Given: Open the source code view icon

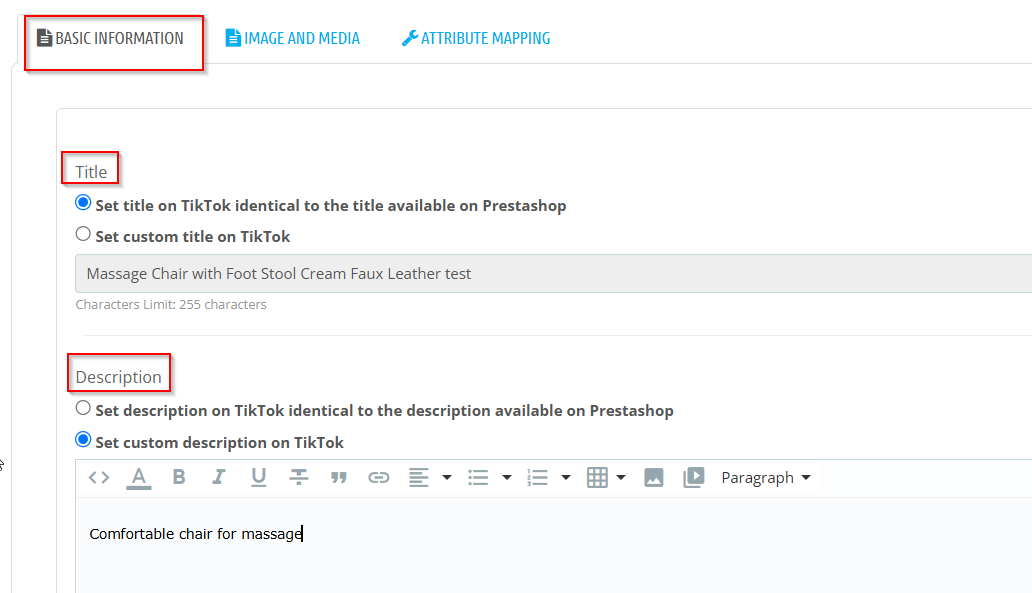Looking at the screenshot, I should (x=99, y=478).
